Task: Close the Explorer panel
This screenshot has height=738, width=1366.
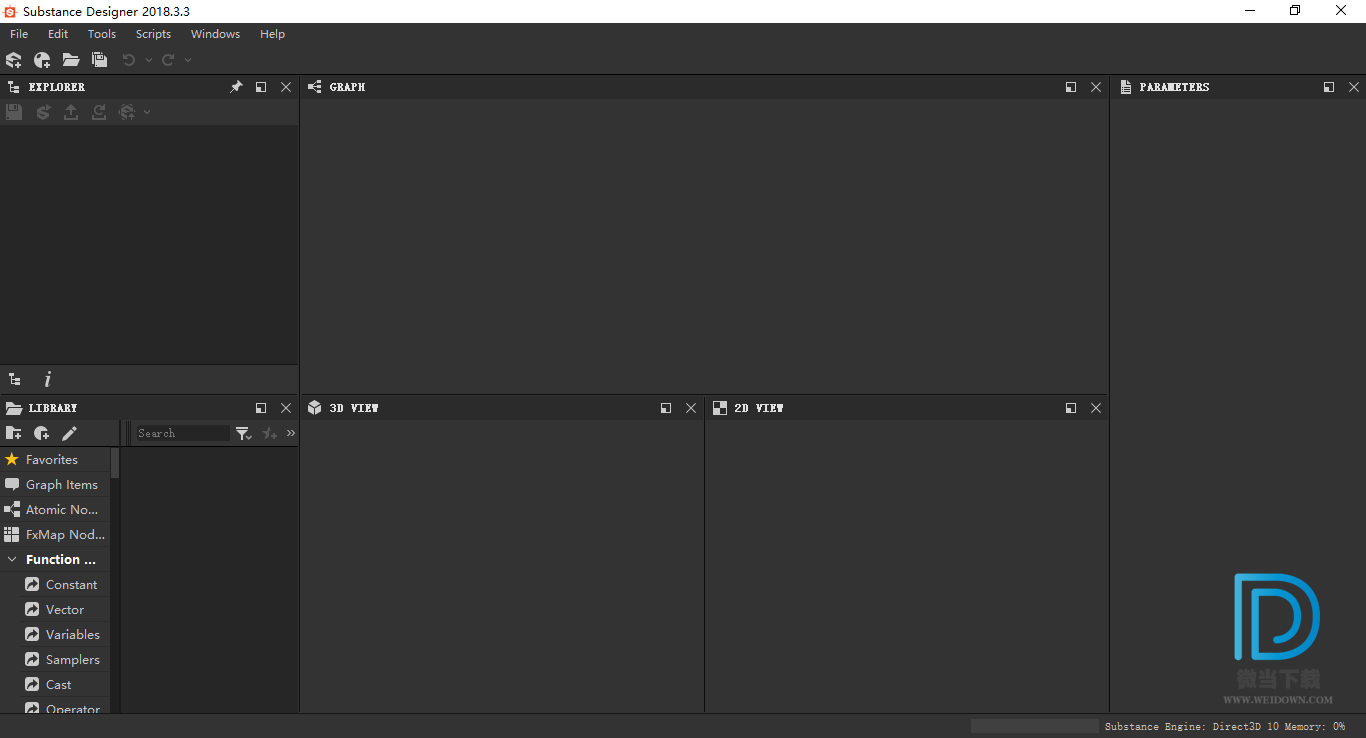Action: pos(286,87)
